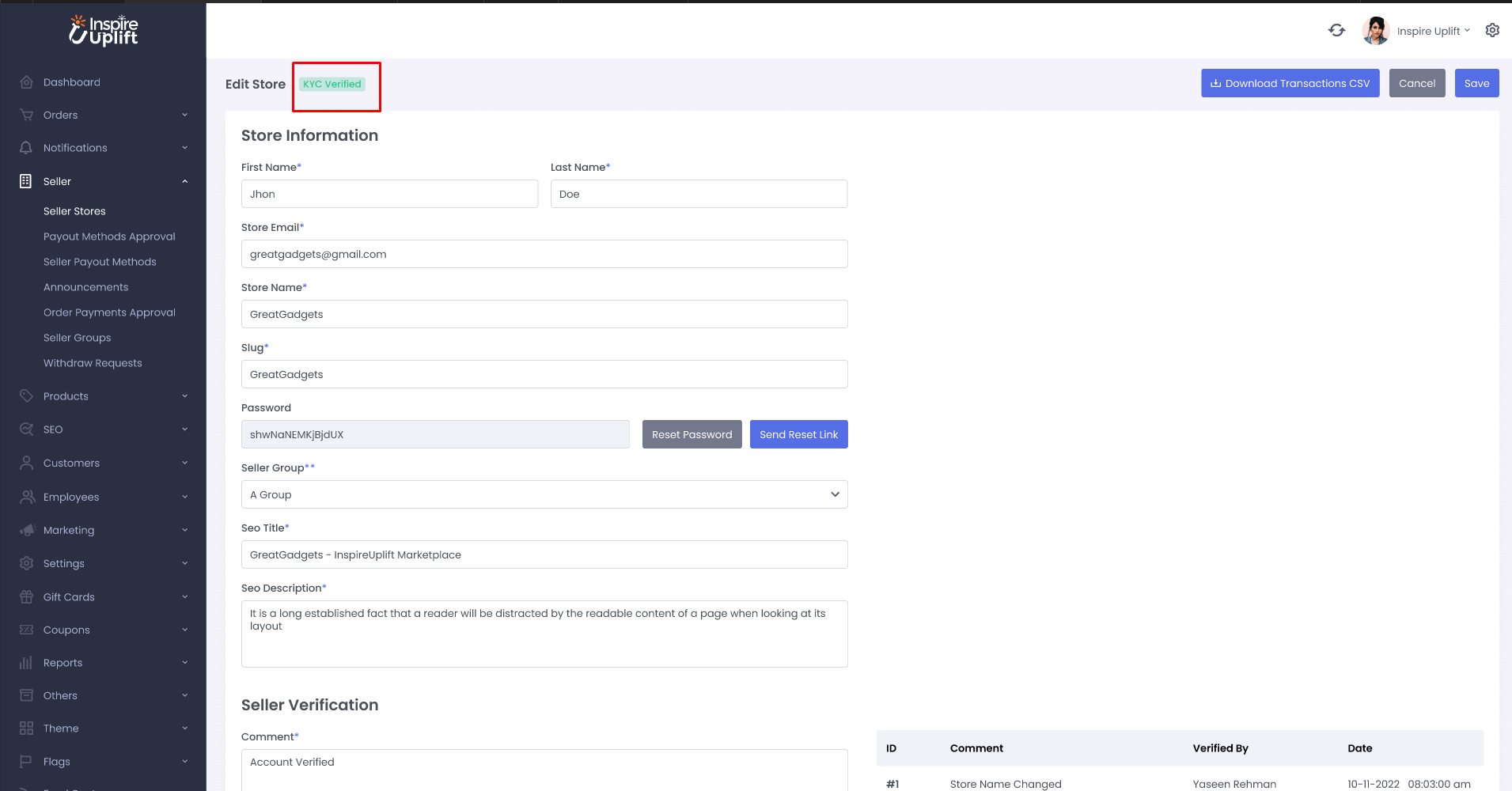Open Withdraw Requests submenu item
Viewport: 1512px width, 791px height.
tap(93, 363)
